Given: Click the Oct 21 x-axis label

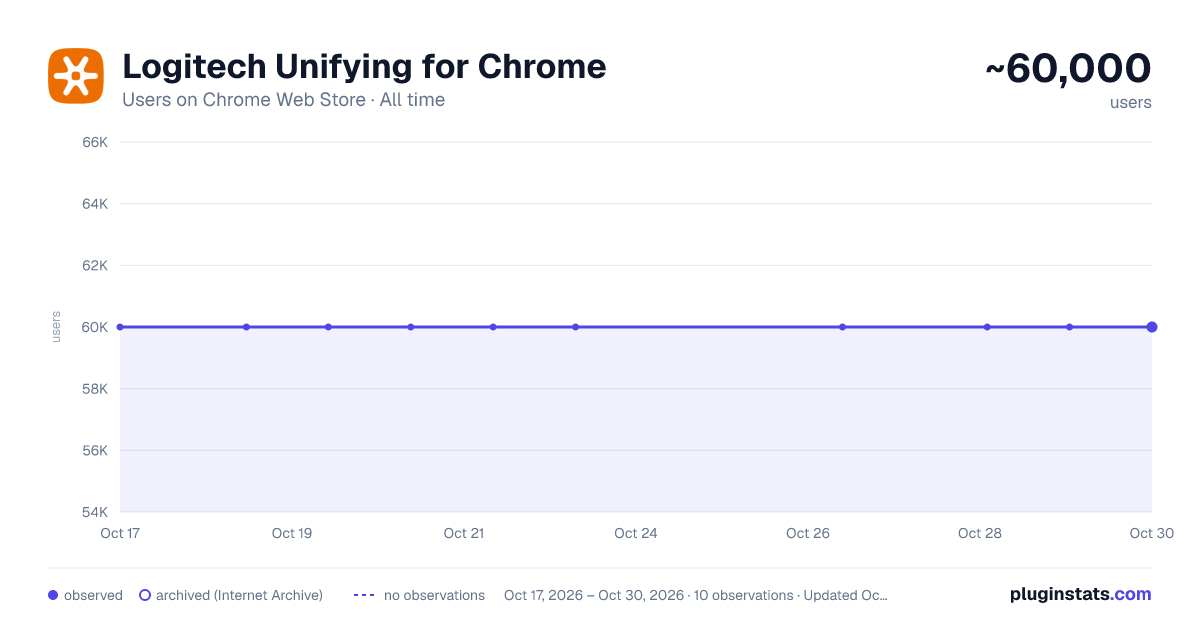Looking at the screenshot, I should [464, 533].
